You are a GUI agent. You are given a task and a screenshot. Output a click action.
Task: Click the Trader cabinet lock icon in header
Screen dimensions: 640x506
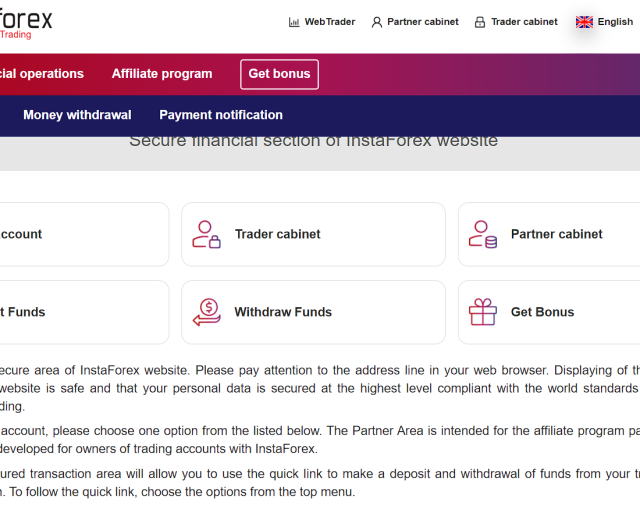[480, 22]
